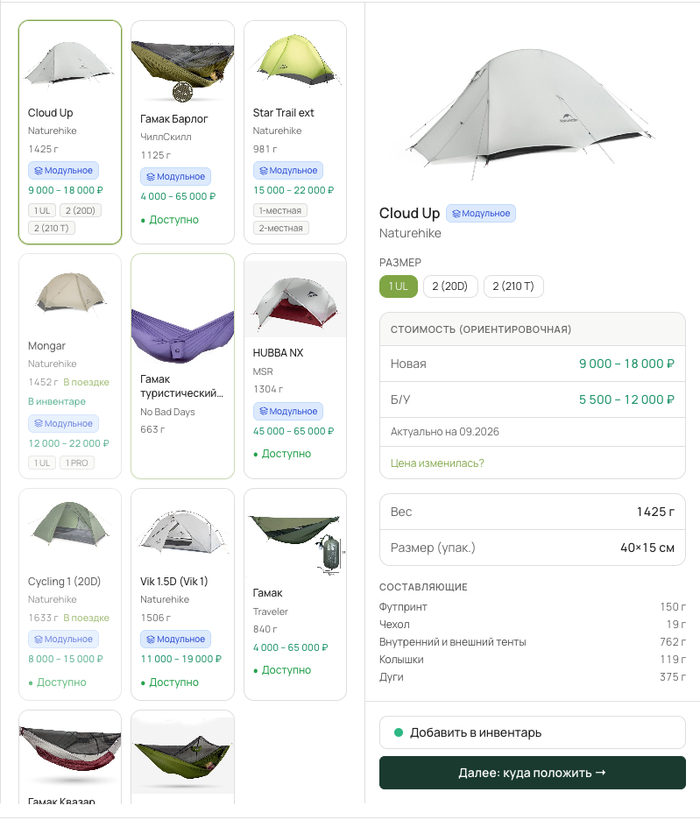Open Гамак туристический purple hammock card
The height and width of the screenshot is (820, 700).
182,366
